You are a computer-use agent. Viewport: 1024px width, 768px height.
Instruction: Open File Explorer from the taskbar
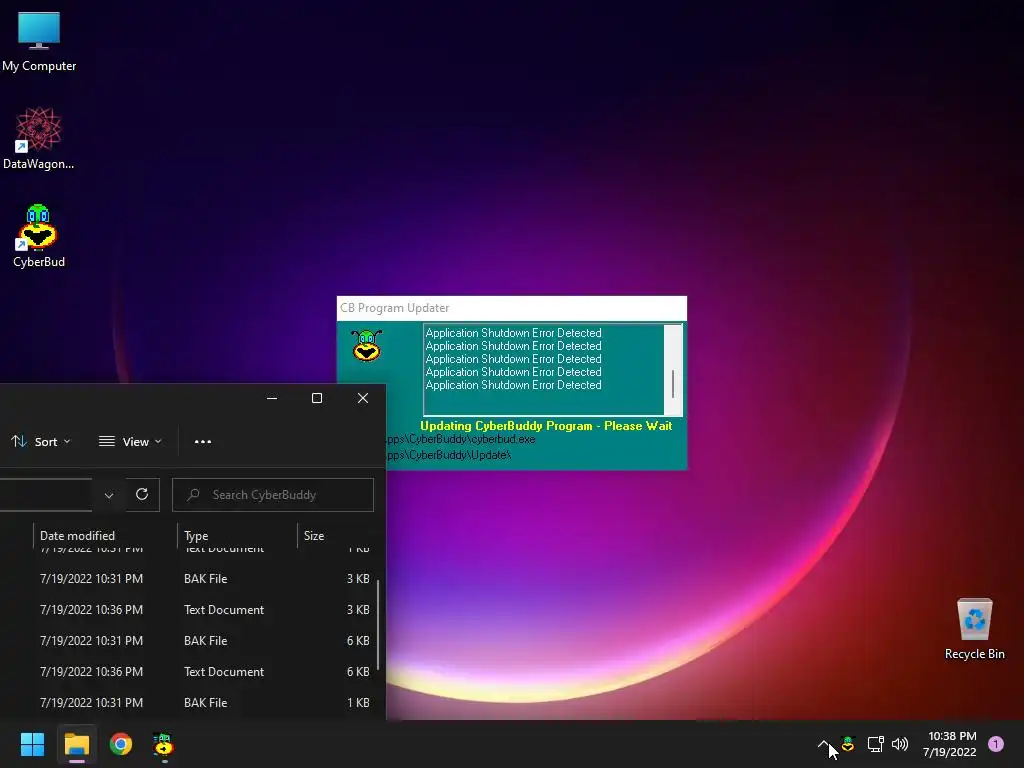(x=76, y=744)
